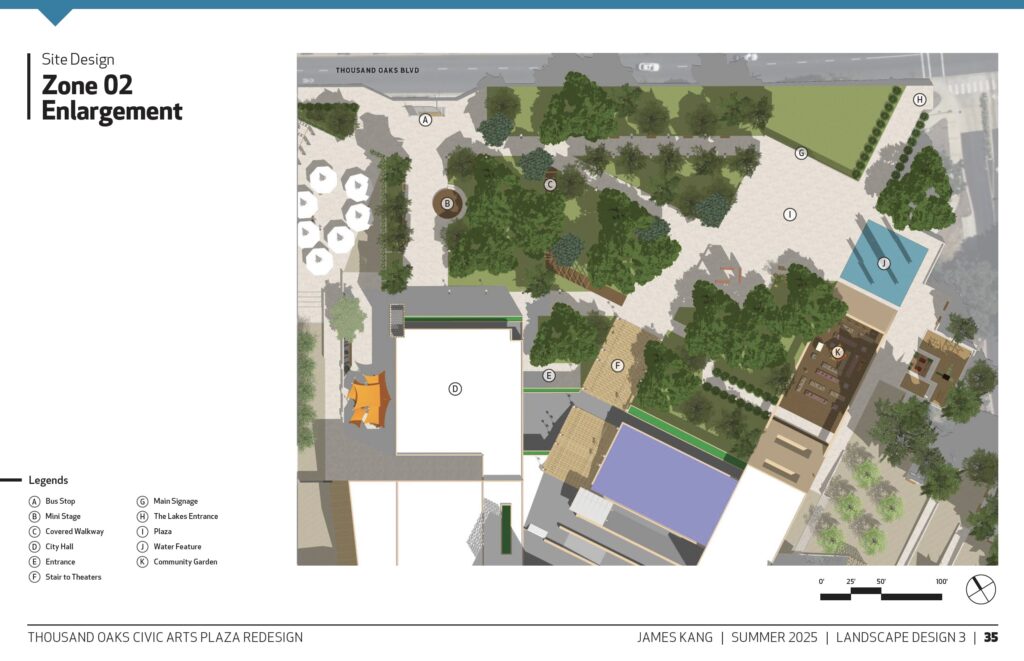Select the circled B marker on the mini stage
Image resolution: width=1024 pixels, height=661 pixels.
point(447,204)
